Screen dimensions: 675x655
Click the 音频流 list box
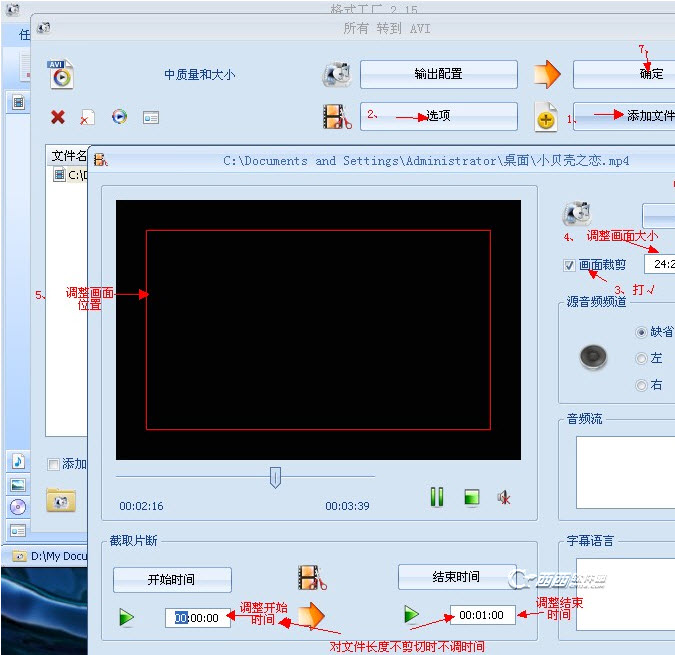tap(625, 473)
